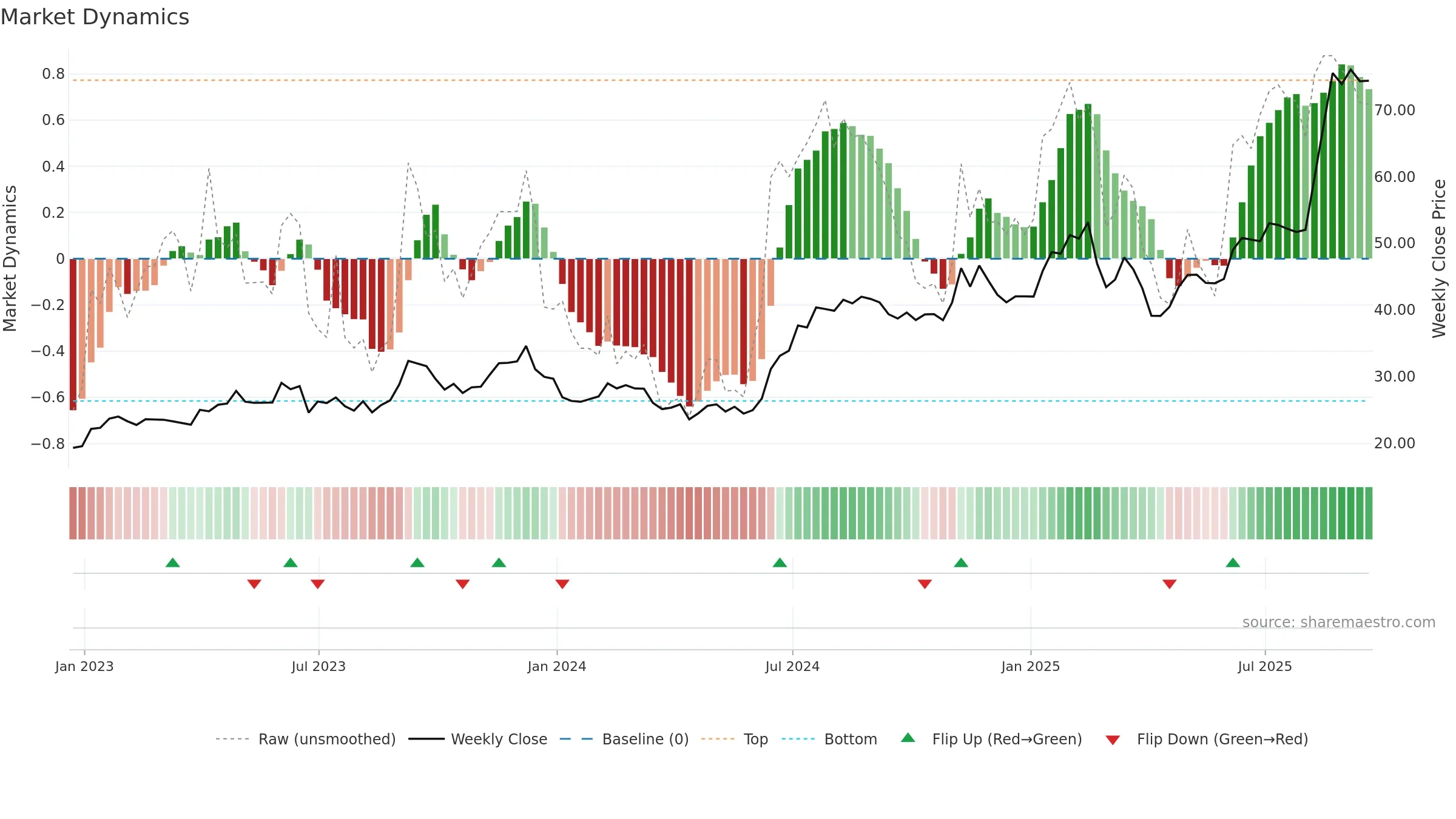The image size is (1456, 819).
Task: Click the 60.00 price tick on the right axis
Action: [x=1395, y=177]
